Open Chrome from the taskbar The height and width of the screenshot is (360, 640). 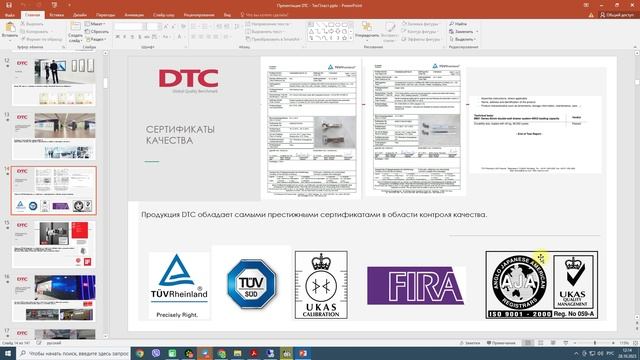point(140,353)
